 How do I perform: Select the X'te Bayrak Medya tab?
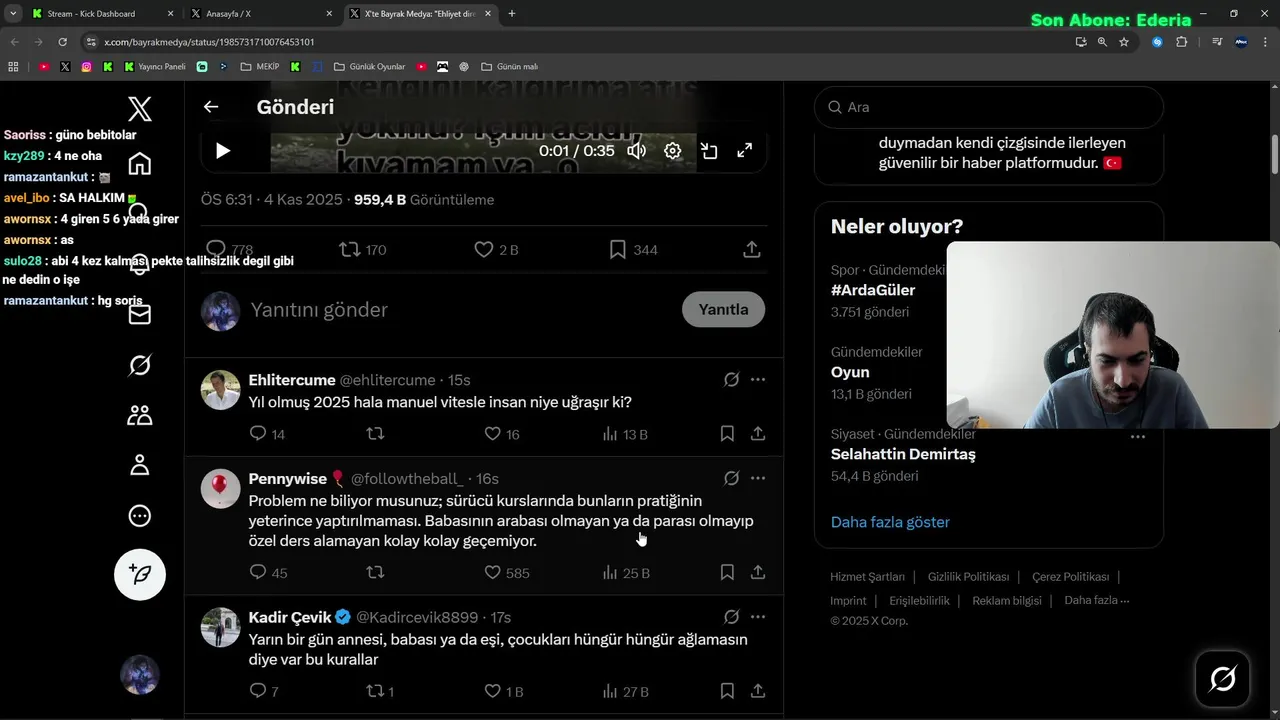[x=421, y=14]
